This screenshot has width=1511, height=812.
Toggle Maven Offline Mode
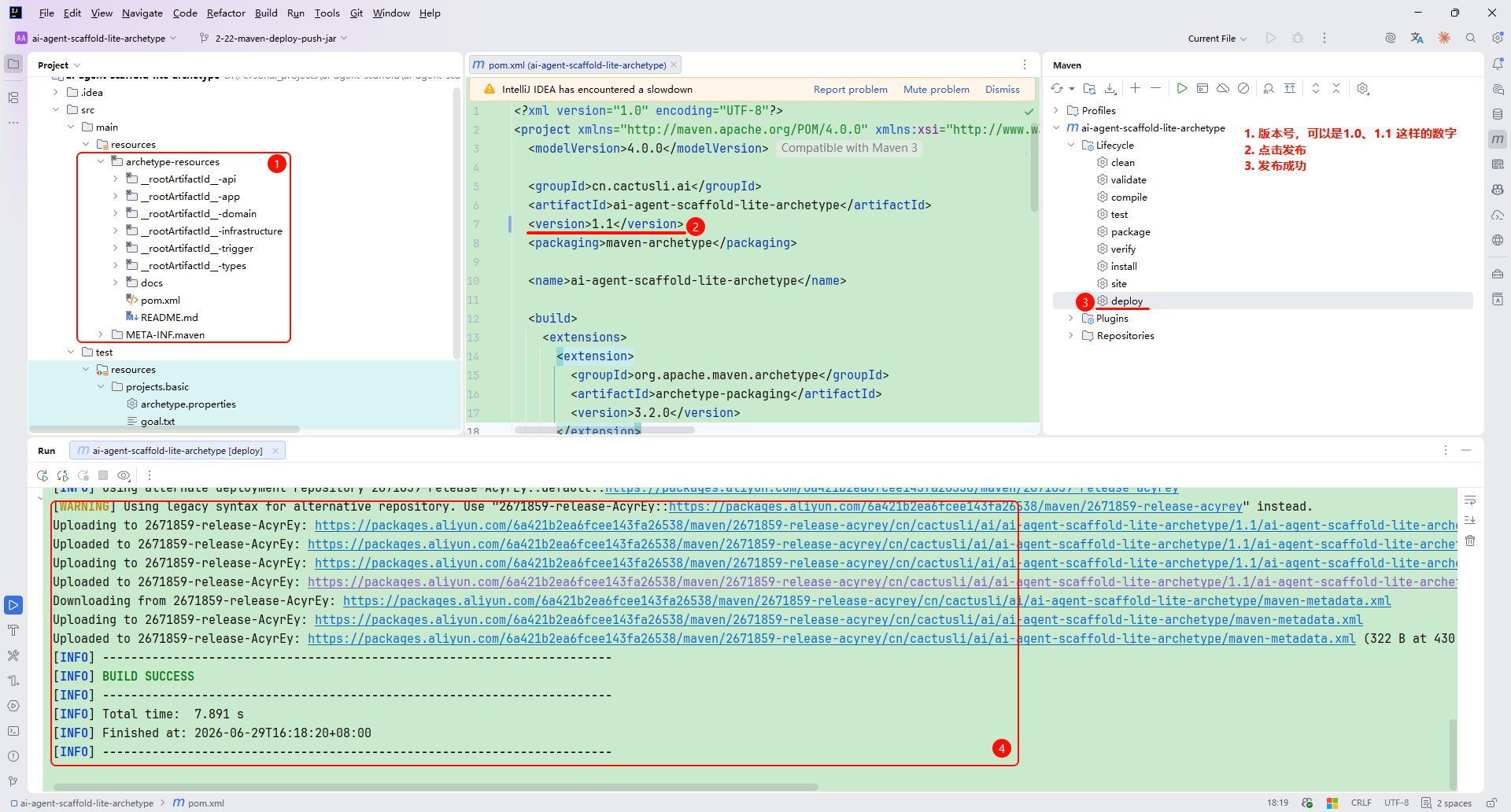[1223, 89]
